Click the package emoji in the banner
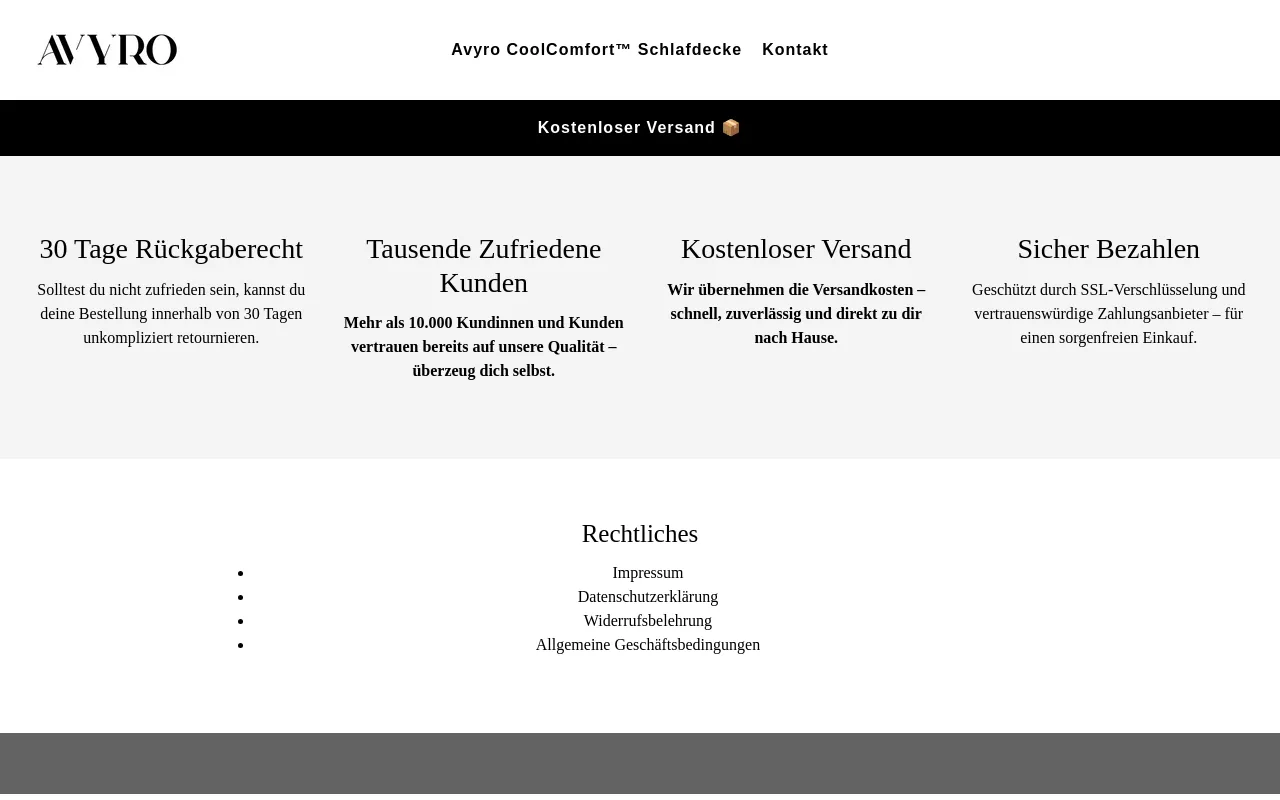The image size is (1280, 800). [731, 128]
